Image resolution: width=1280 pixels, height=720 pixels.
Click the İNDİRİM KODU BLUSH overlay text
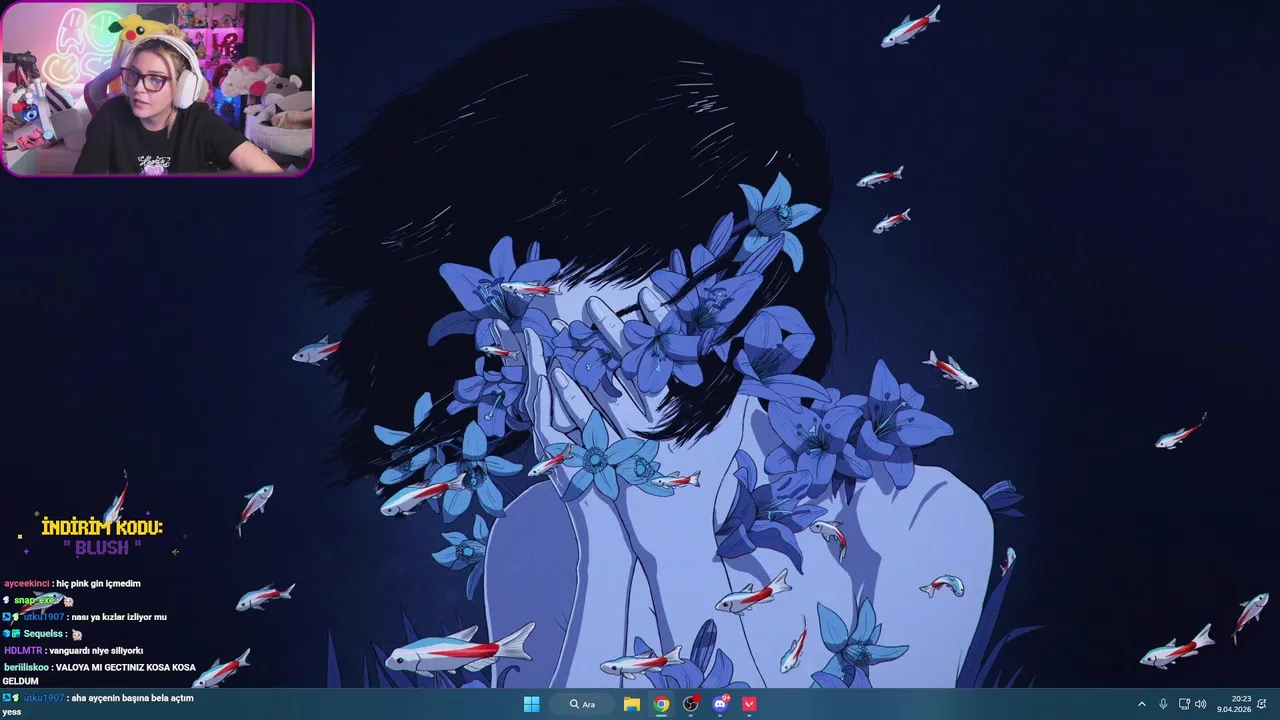click(x=102, y=537)
